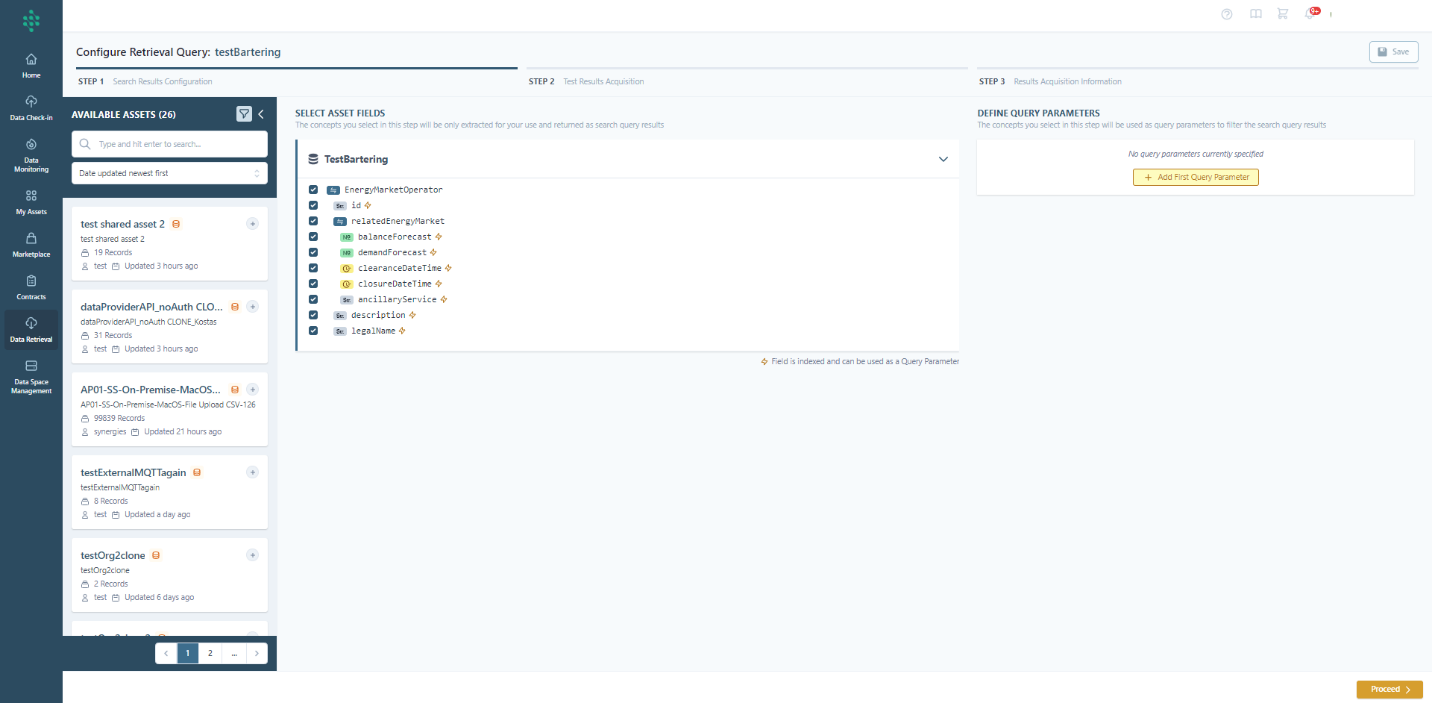Collapse the TestBartering asset panel
Screen dimensions: 1432x703
942,159
